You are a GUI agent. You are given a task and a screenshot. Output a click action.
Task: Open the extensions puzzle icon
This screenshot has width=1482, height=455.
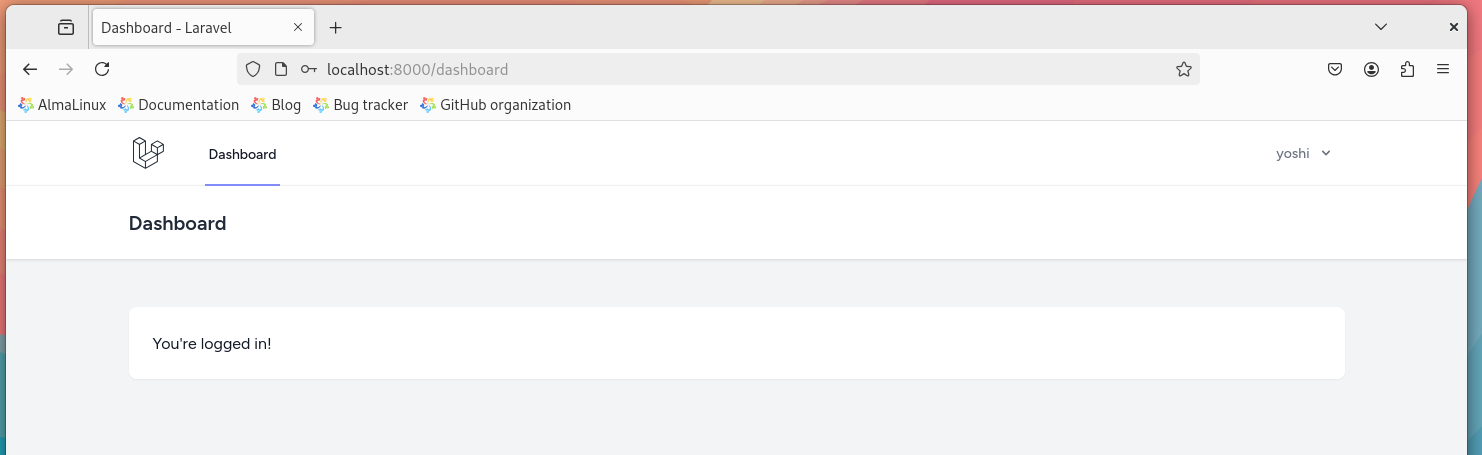click(x=1407, y=69)
